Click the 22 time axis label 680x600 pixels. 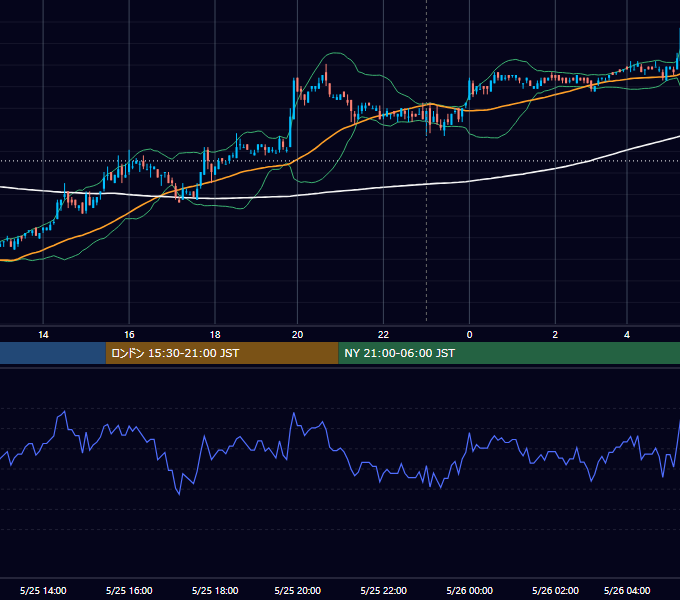[383, 335]
